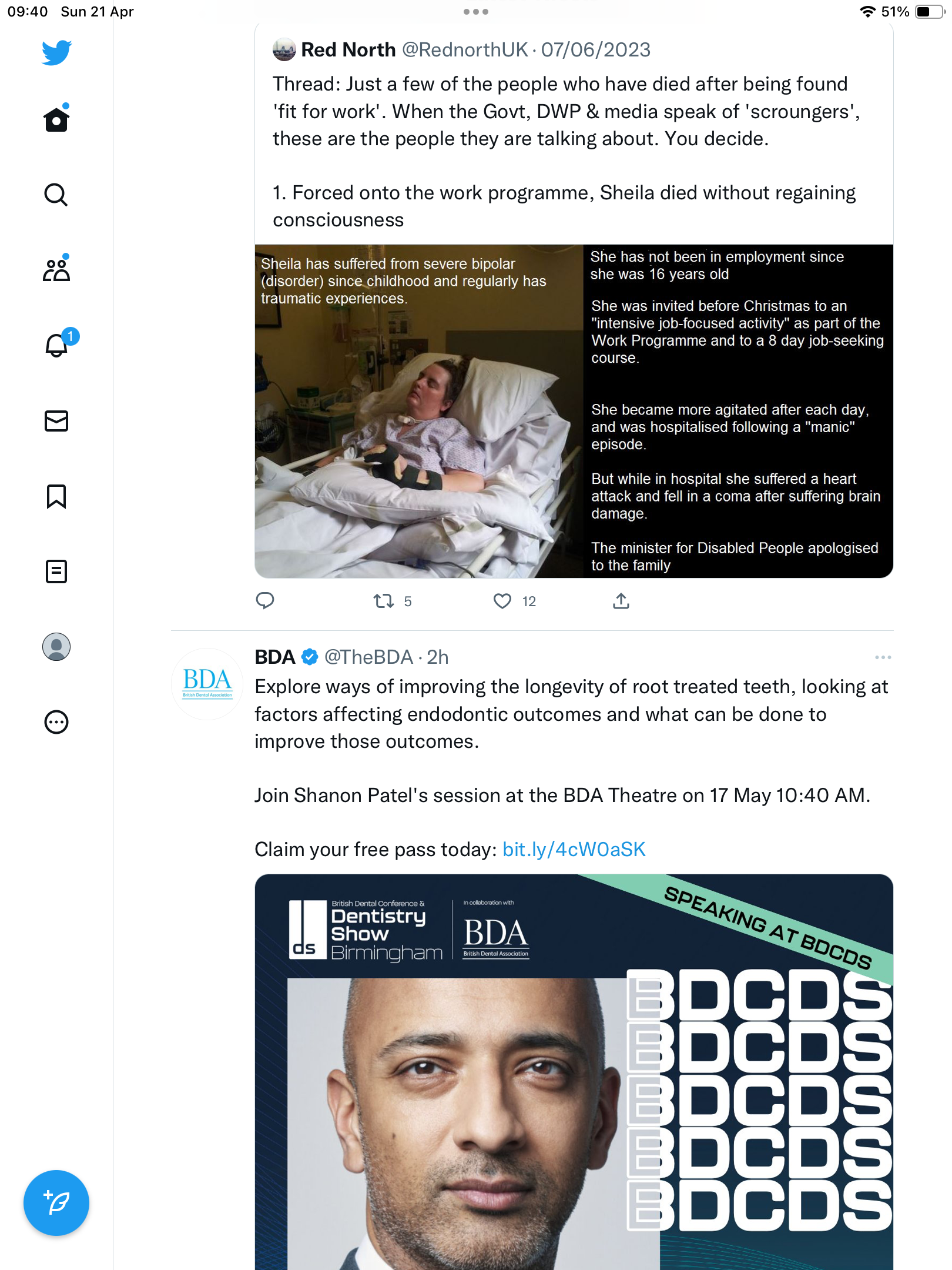952x1270 pixels.
Task: Open the Search magnifier icon
Action: click(x=56, y=195)
